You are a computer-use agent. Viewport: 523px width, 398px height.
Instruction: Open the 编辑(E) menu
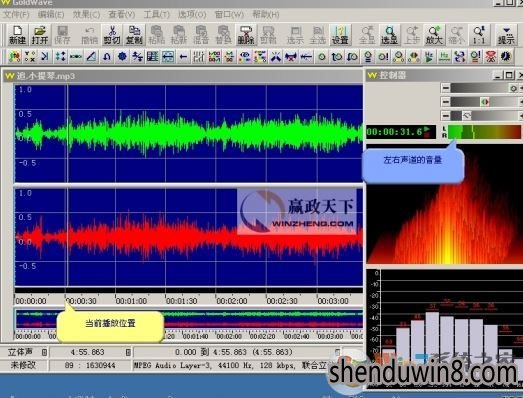51,14
